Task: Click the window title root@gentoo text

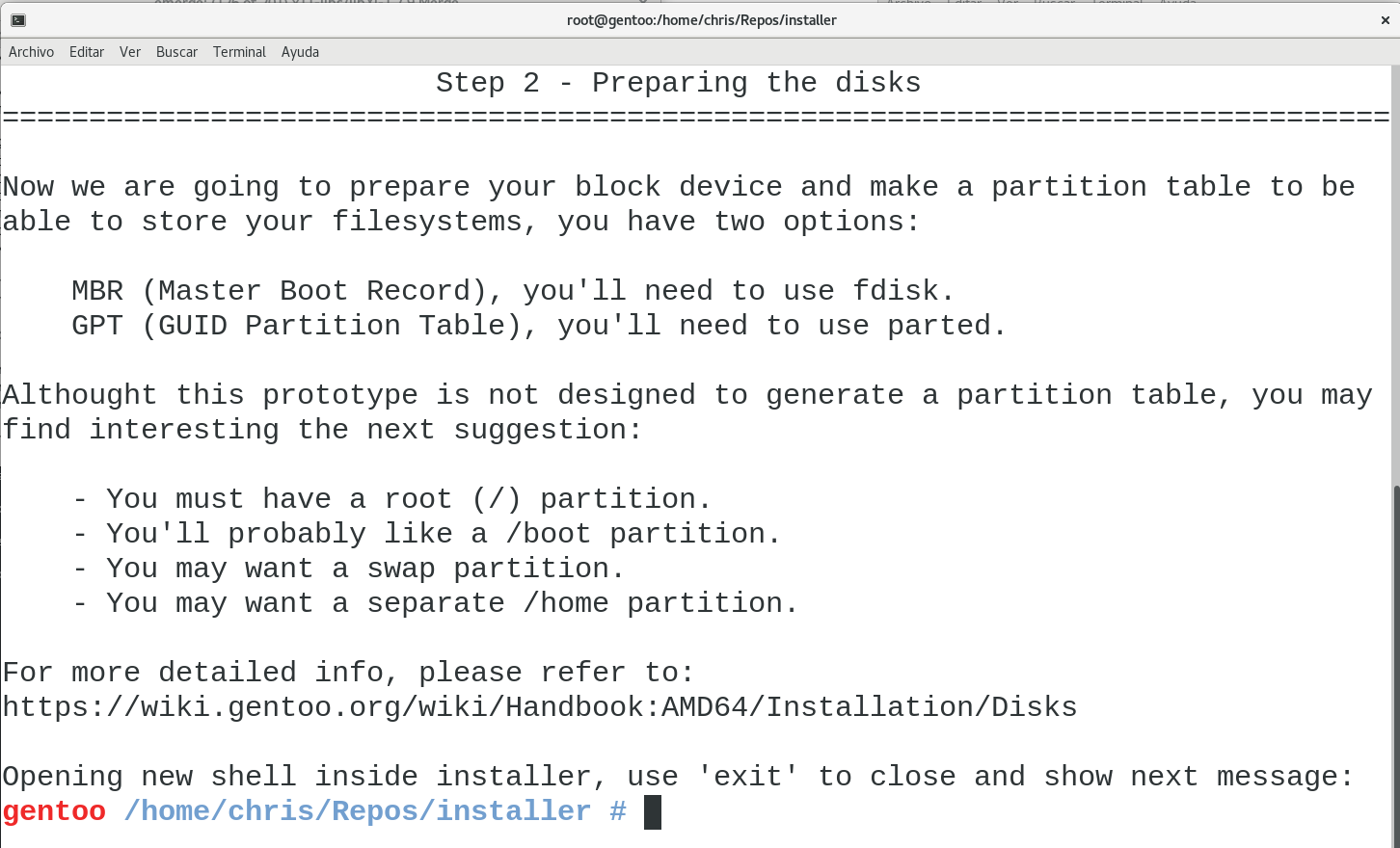Action: tap(701, 20)
